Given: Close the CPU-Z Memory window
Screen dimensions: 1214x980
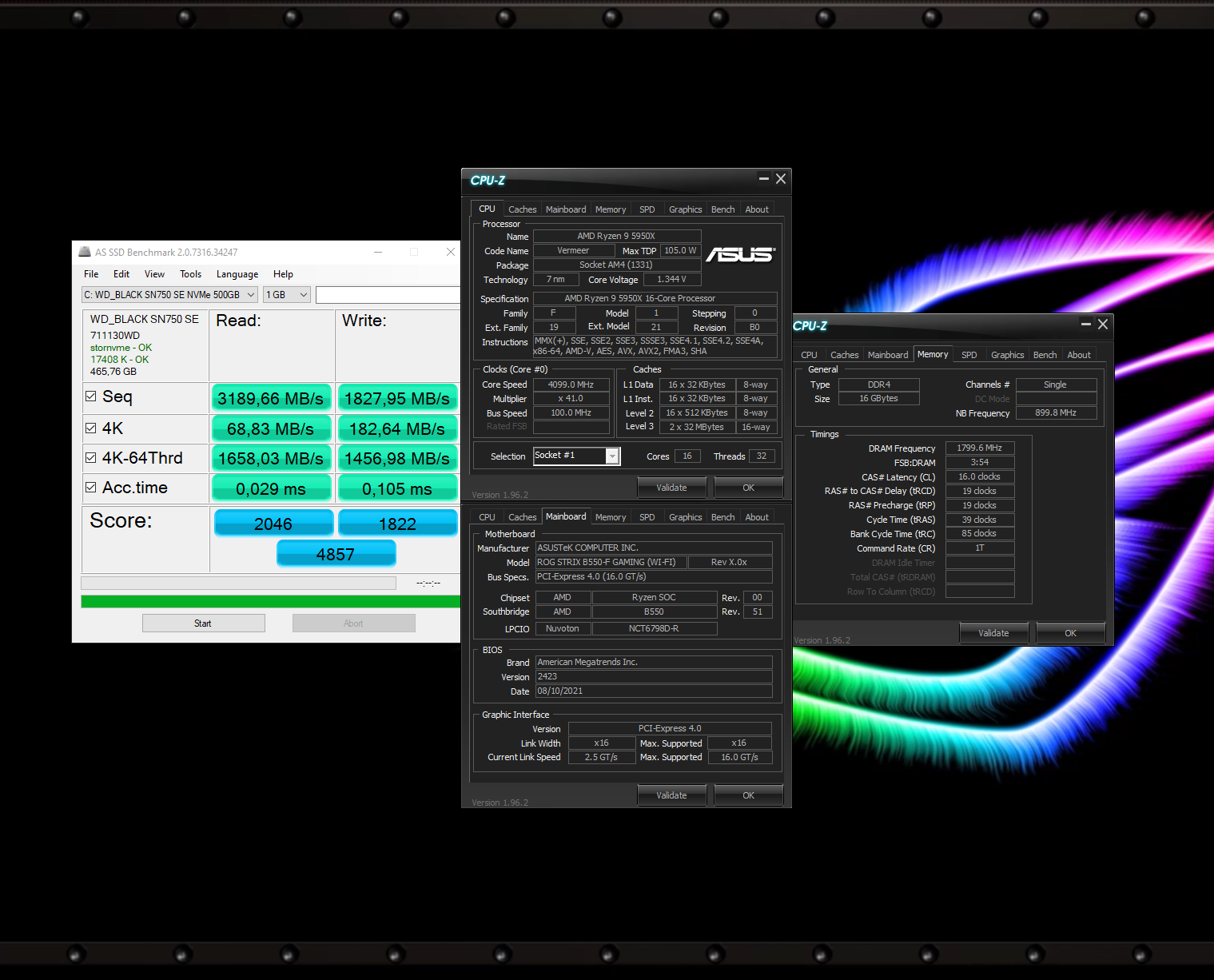Looking at the screenshot, I should pyautogui.click(x=1103, y=324).
